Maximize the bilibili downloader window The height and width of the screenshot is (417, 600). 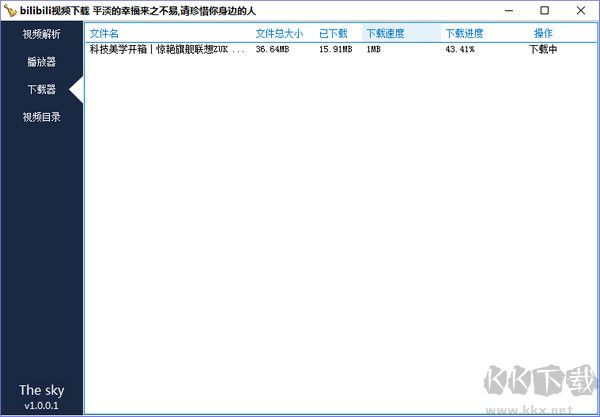(x=544, y=10)
